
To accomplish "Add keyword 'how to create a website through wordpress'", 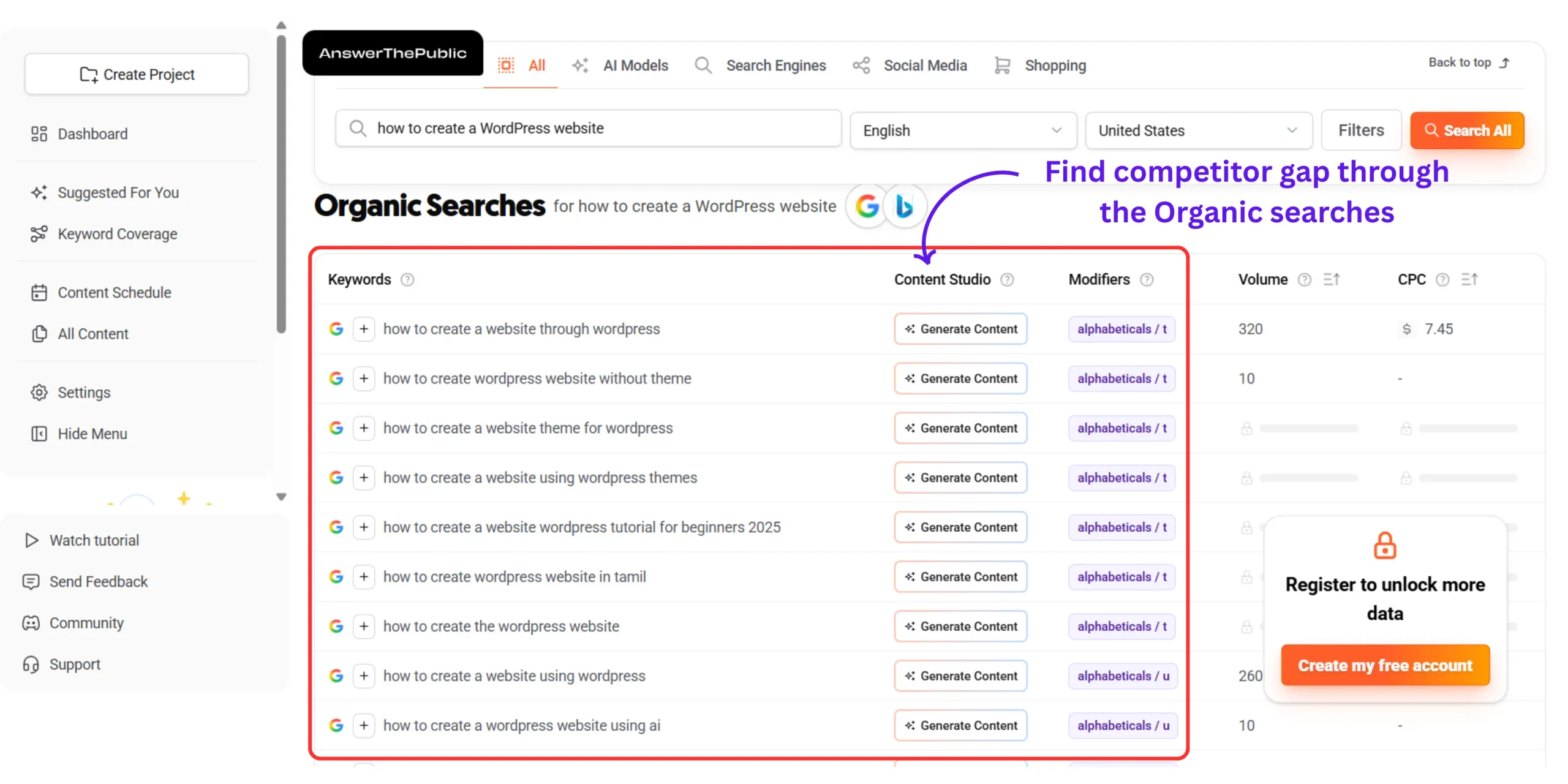I will [364, 329].
